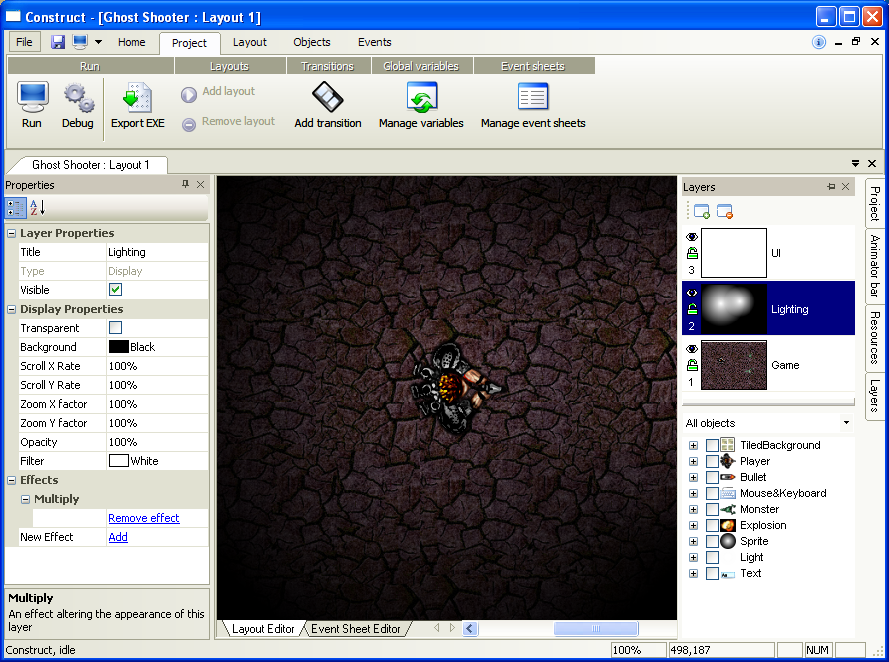Collapse the Display Properties section
This screenshot has height=662, width=889.
[11, 309]
